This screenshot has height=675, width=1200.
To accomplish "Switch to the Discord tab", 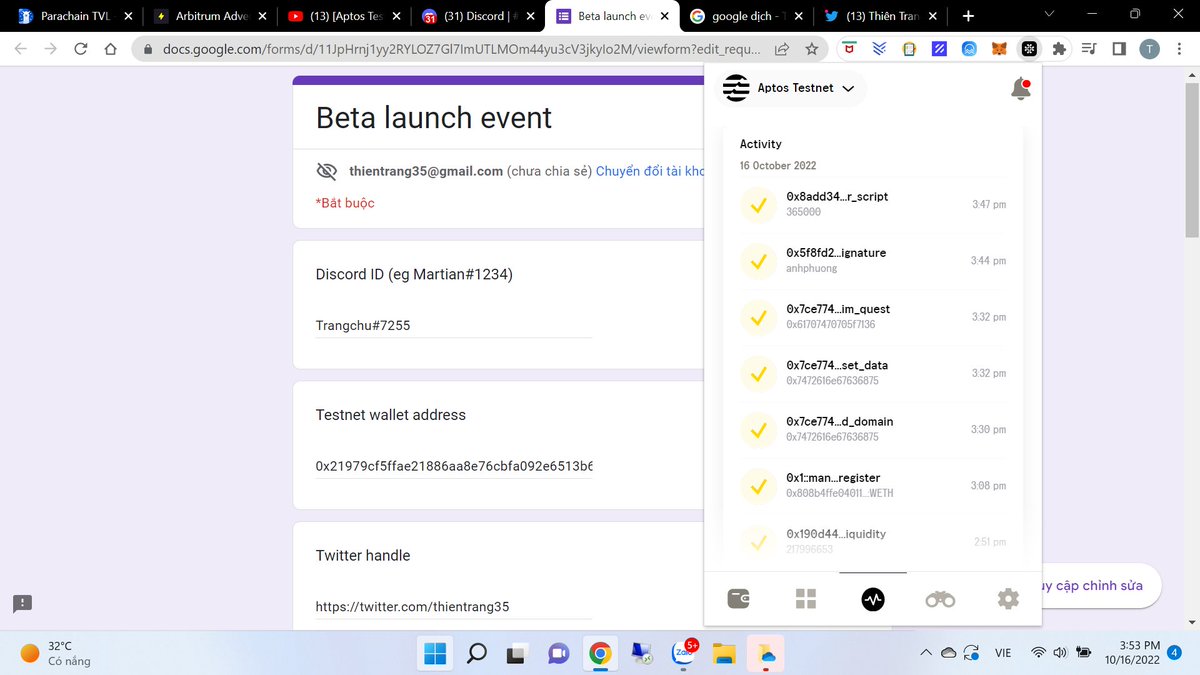I will [478, 16].
